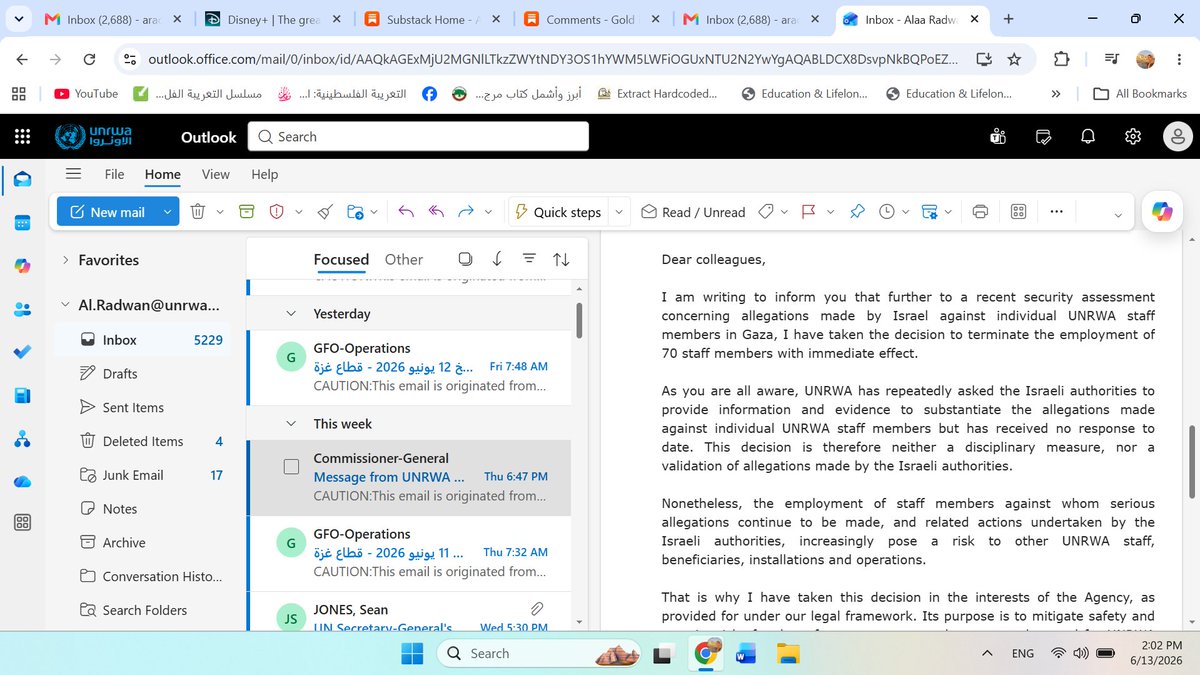Open Outlook settings gear
Viewport: 1200px width, 675px height.
tap(1133, 137)
